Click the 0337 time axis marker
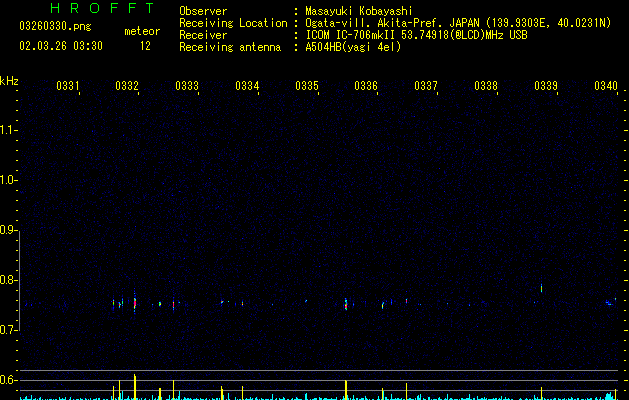 [426, 86]
